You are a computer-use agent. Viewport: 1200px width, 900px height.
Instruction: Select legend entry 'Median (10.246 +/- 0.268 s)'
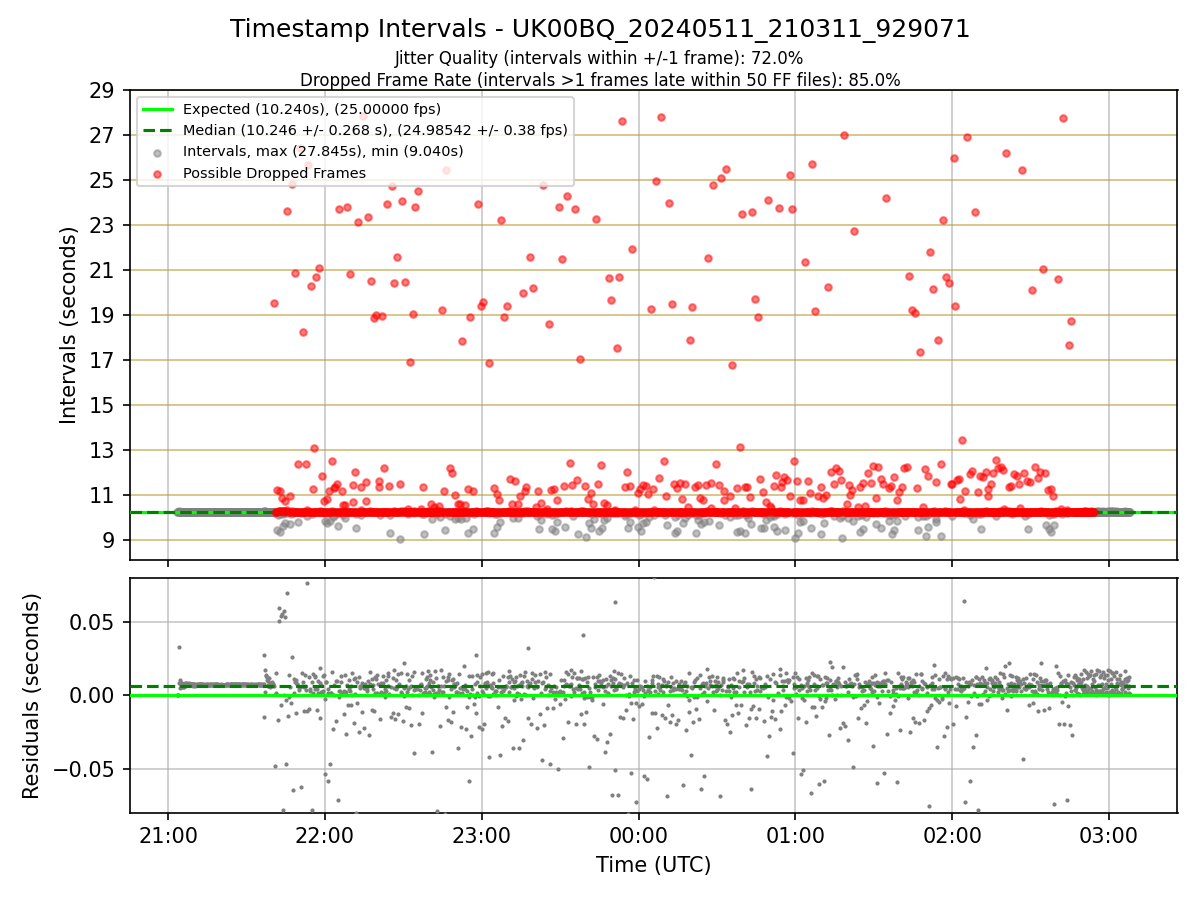(x=375, y=130)
